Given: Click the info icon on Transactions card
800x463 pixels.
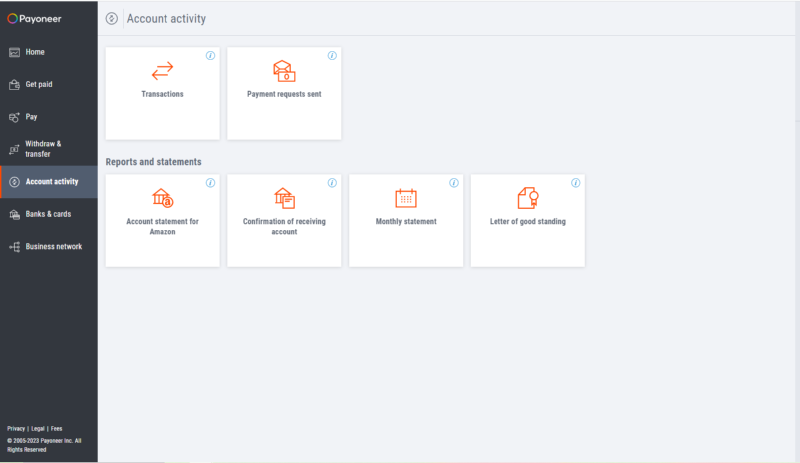Looking at the screenshot, I should point(210,55).
